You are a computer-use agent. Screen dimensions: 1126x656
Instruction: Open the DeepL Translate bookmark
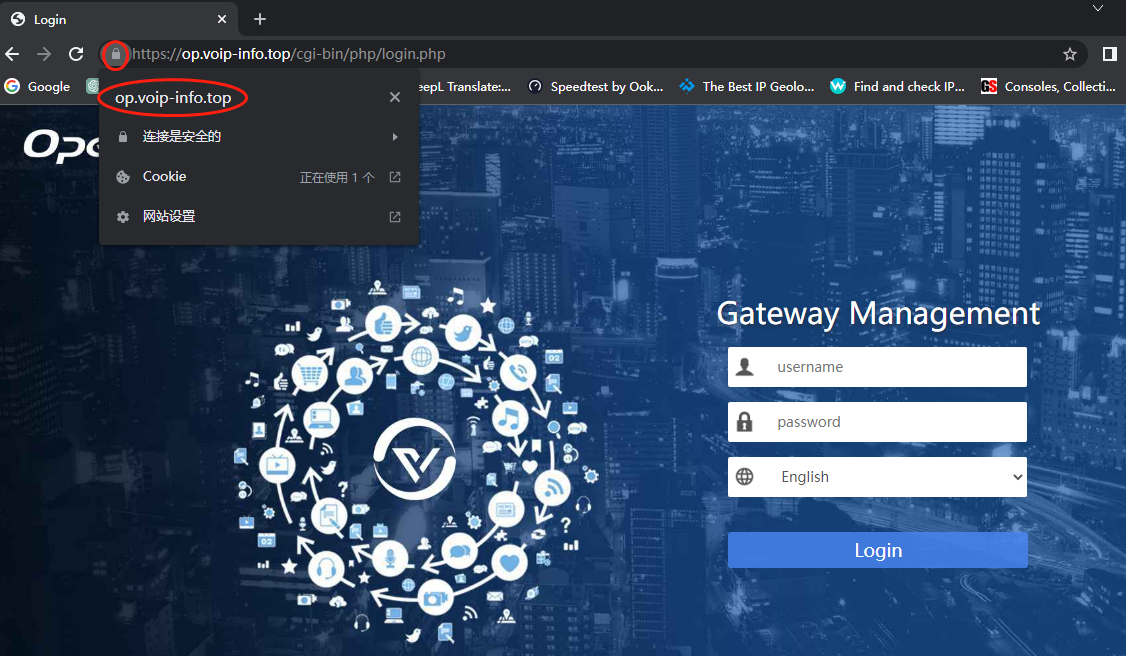(465, 86)
